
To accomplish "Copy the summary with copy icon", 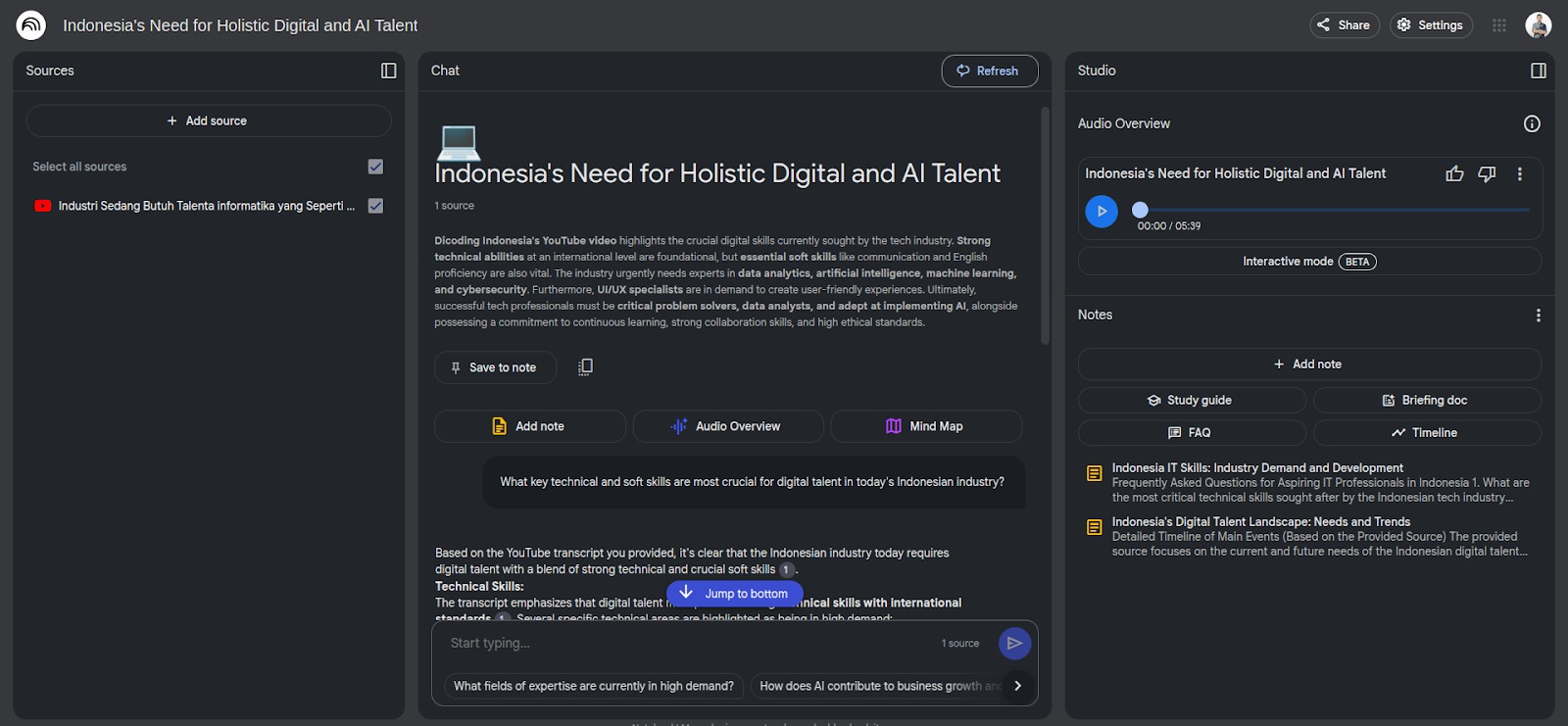I will pyautogui.click(x=585, y=366).
